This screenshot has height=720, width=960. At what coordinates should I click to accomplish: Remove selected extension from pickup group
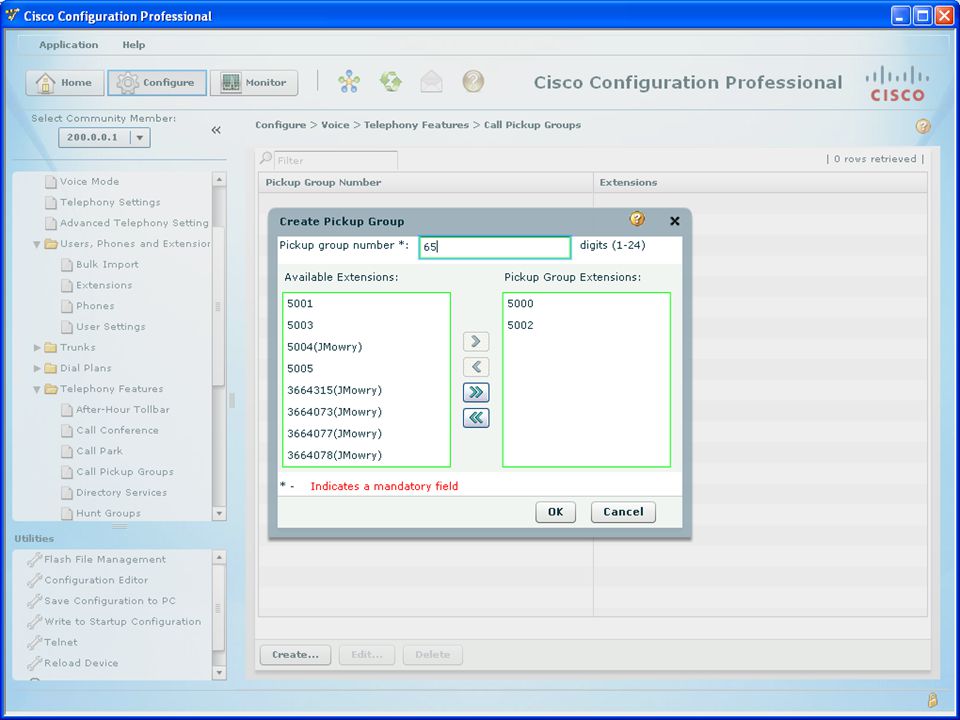pyautogui.click(x=476, y=367)
